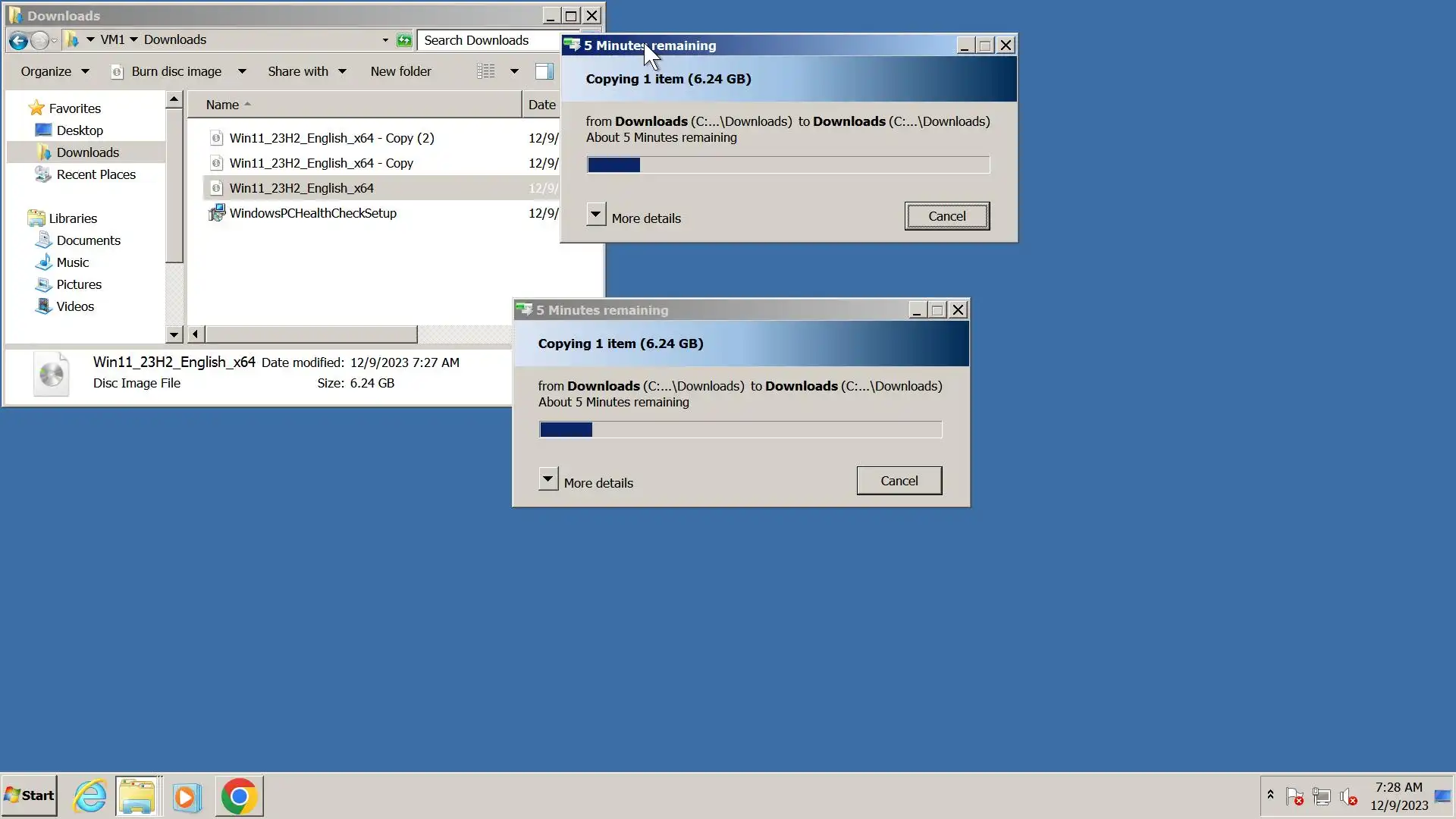The width and height of the screenshot is (1456, 819).
Task: Show hidden tray icons arrow
Action: (1270, 795)
